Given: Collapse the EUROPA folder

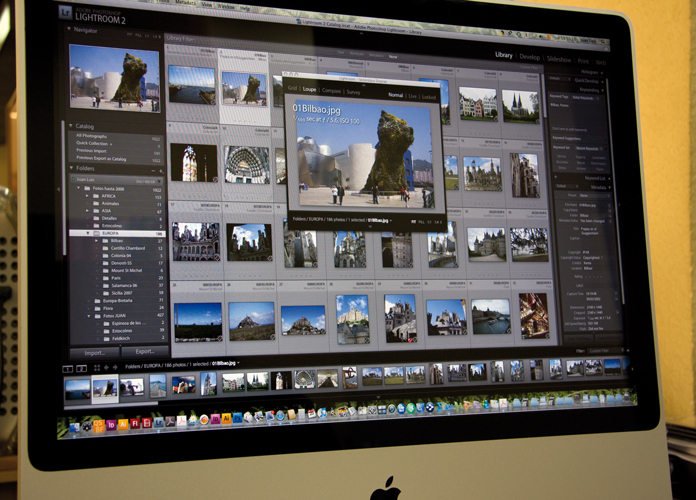Looking at the screenshot, I should (x=88, y=233).
